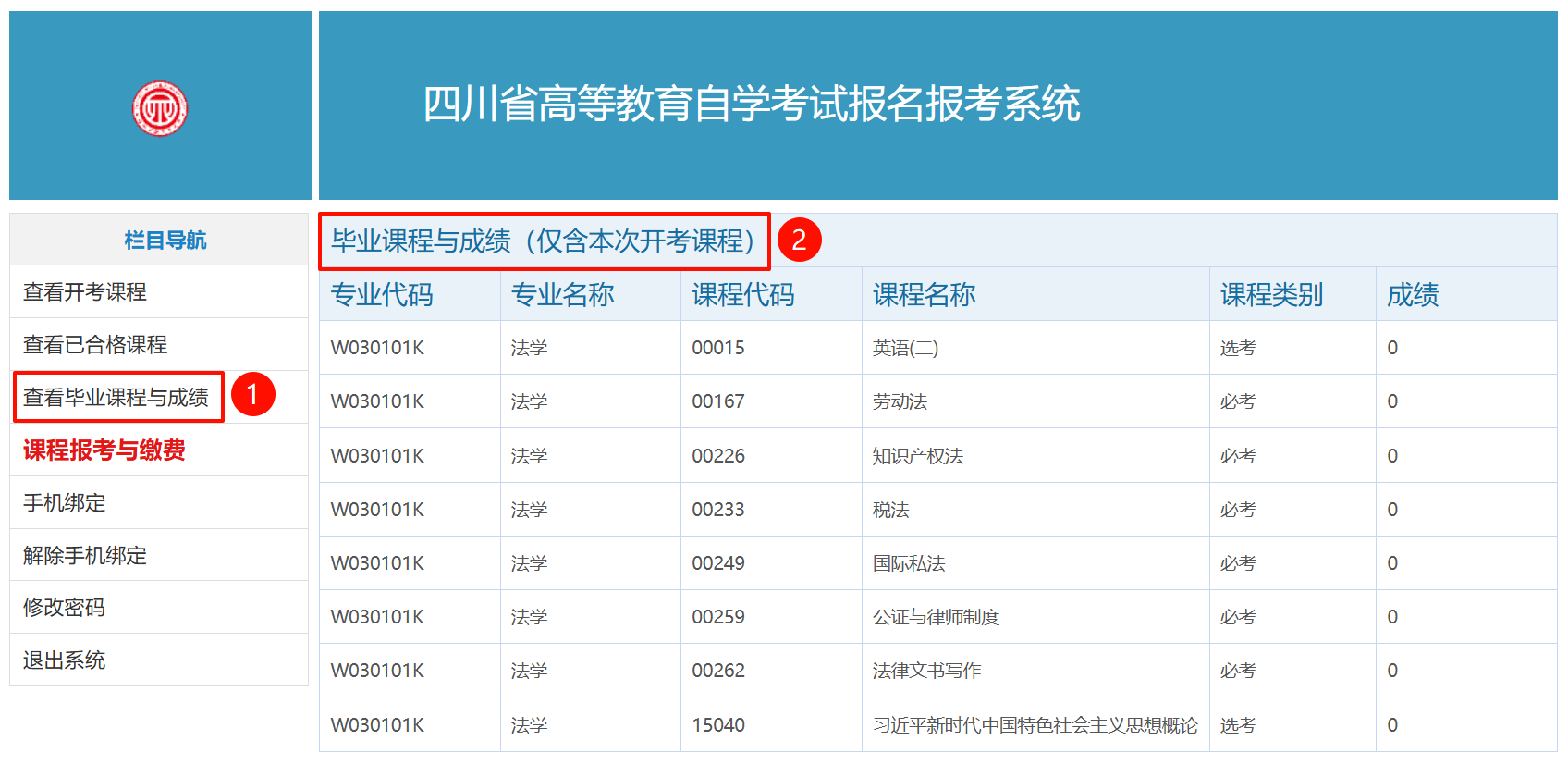Image resolution: width=1568 pixels, height=765 pixels.
Task: Select the 知识产权法 course name cell
Action: [917, 456]
